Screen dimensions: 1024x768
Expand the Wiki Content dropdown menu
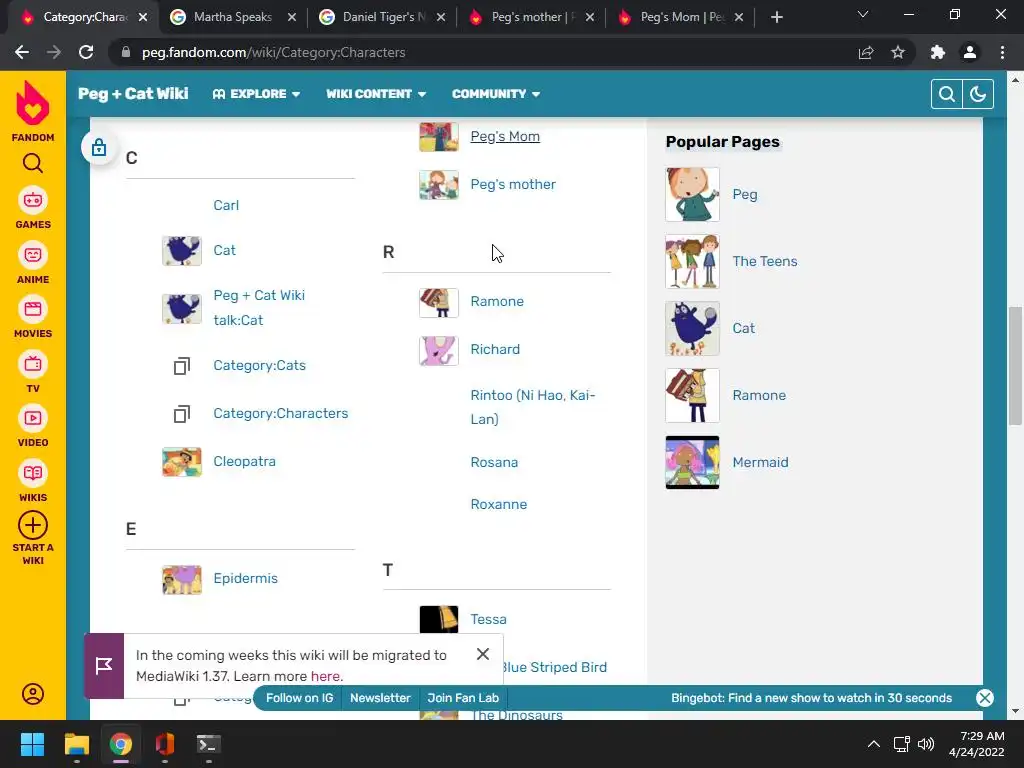(x=376, y=94)
